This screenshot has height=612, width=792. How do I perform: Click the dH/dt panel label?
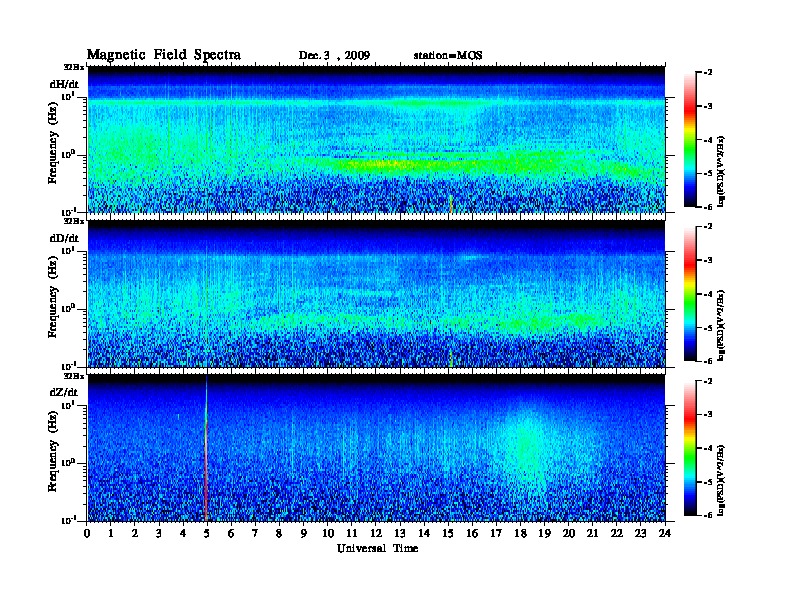coord(64,84)
